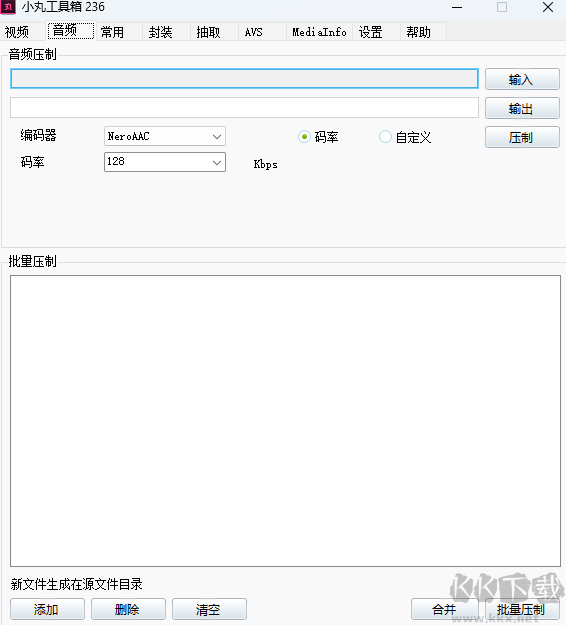Focus the audio output path field
Image resolution: width=566 pixels, height=625 pixels.
pyautogui.click(x=244, y=108)
